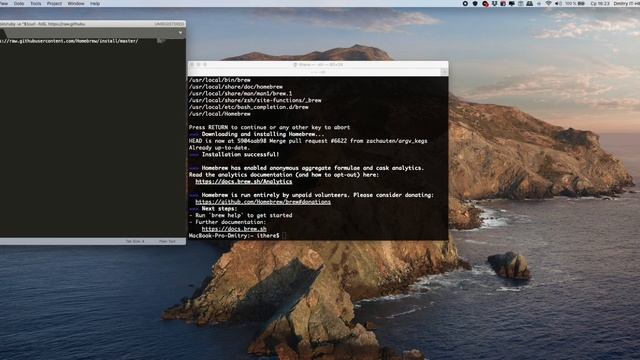Open the volume control icon
Screen dimensions: 640x360
[x=558, y=3]
